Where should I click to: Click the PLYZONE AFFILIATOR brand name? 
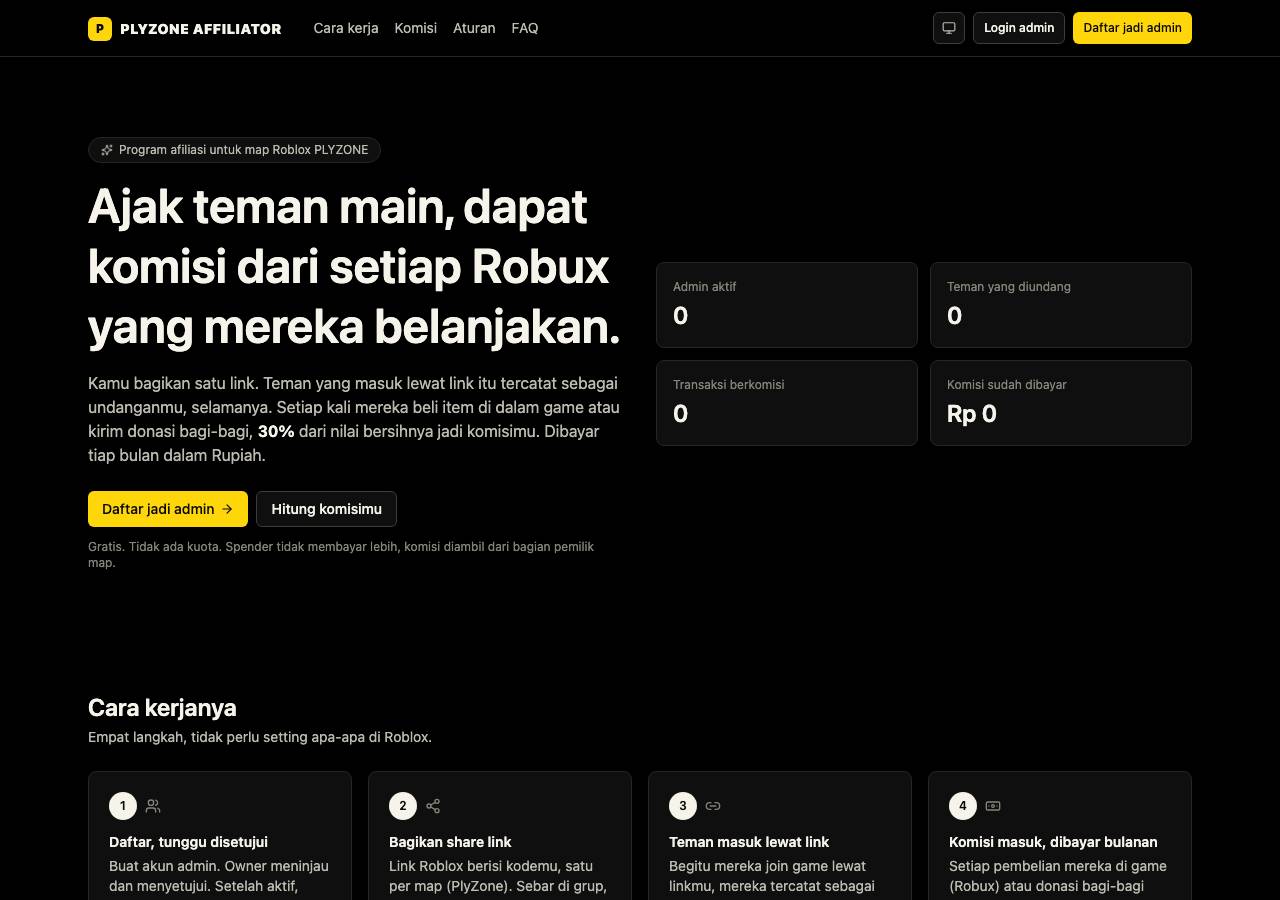point(201,29)
